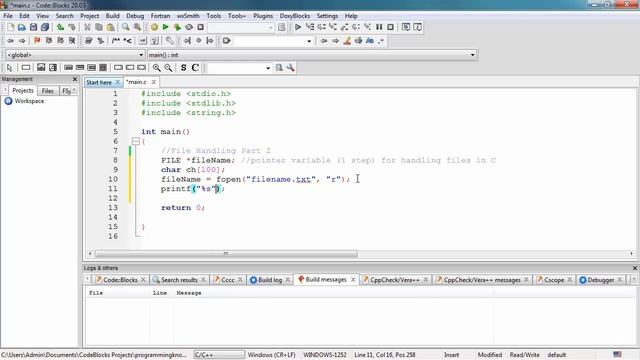Switch to the Search results tab
The width and height of the screenshot is (640, 360).
point(179,280)
